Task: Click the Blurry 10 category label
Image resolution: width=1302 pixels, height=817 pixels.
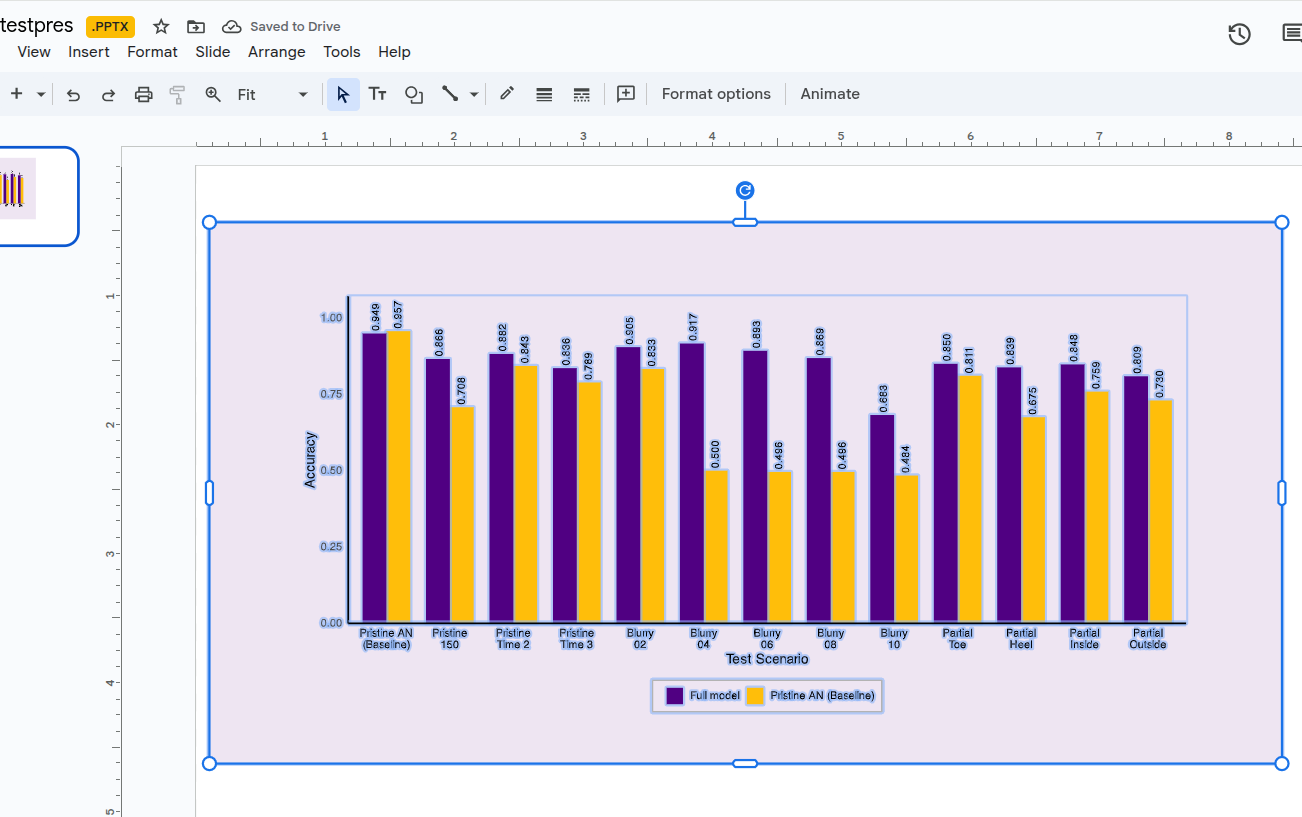Action: [x=894, y=639]
